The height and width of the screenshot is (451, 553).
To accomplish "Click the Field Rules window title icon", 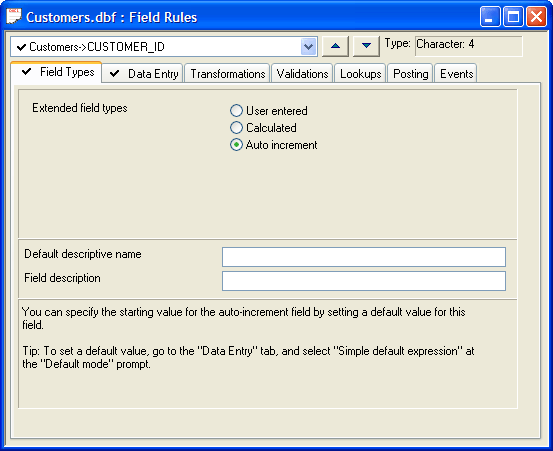I will pyautogui.click(x=14, y=17).
